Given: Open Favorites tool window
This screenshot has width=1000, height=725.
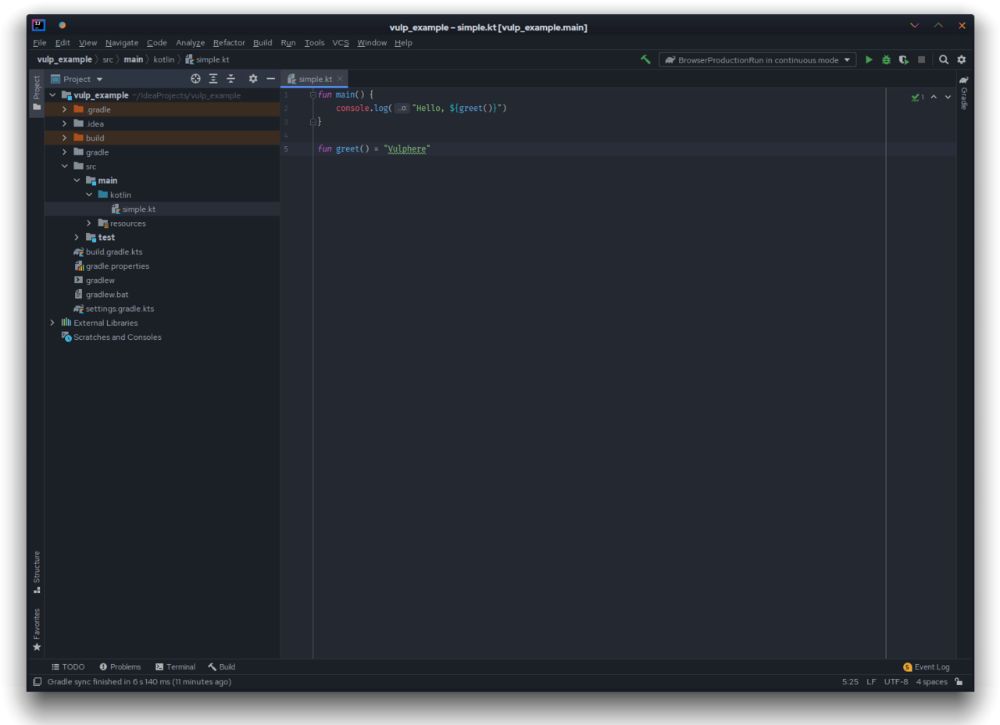Looking at the screenshot, I should pos(36,629).
